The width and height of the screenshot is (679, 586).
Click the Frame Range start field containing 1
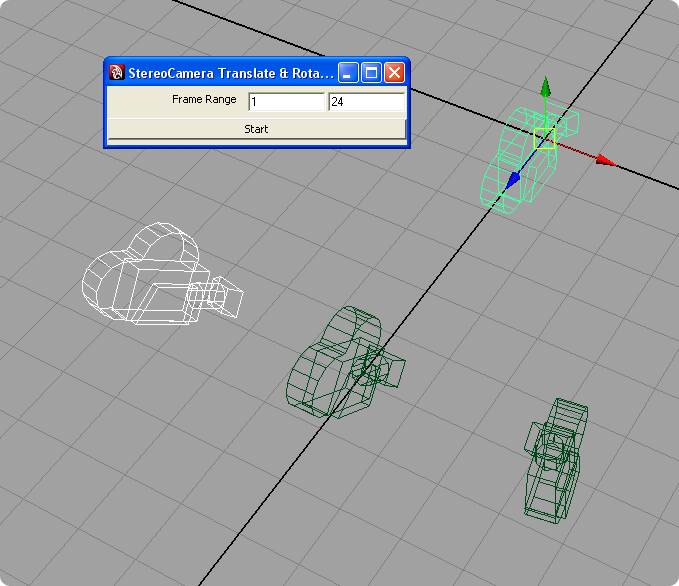pos(286,102)
